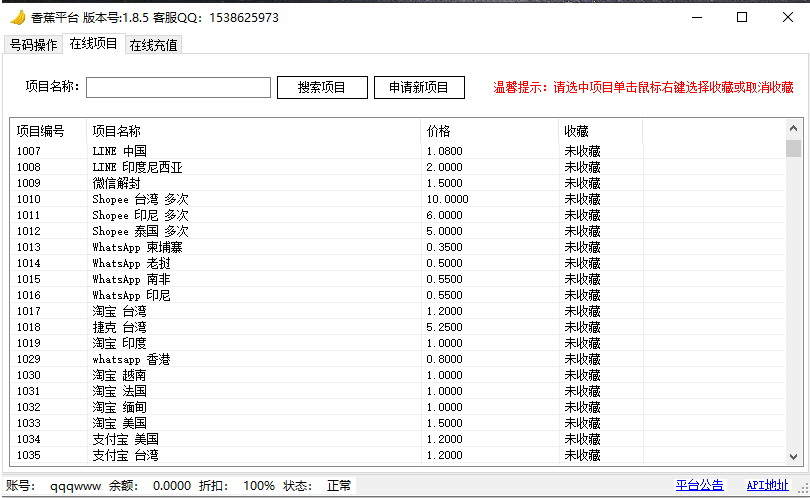Click 未收藏 status in row 1019

pyautogui.click(x=582, y=343)
